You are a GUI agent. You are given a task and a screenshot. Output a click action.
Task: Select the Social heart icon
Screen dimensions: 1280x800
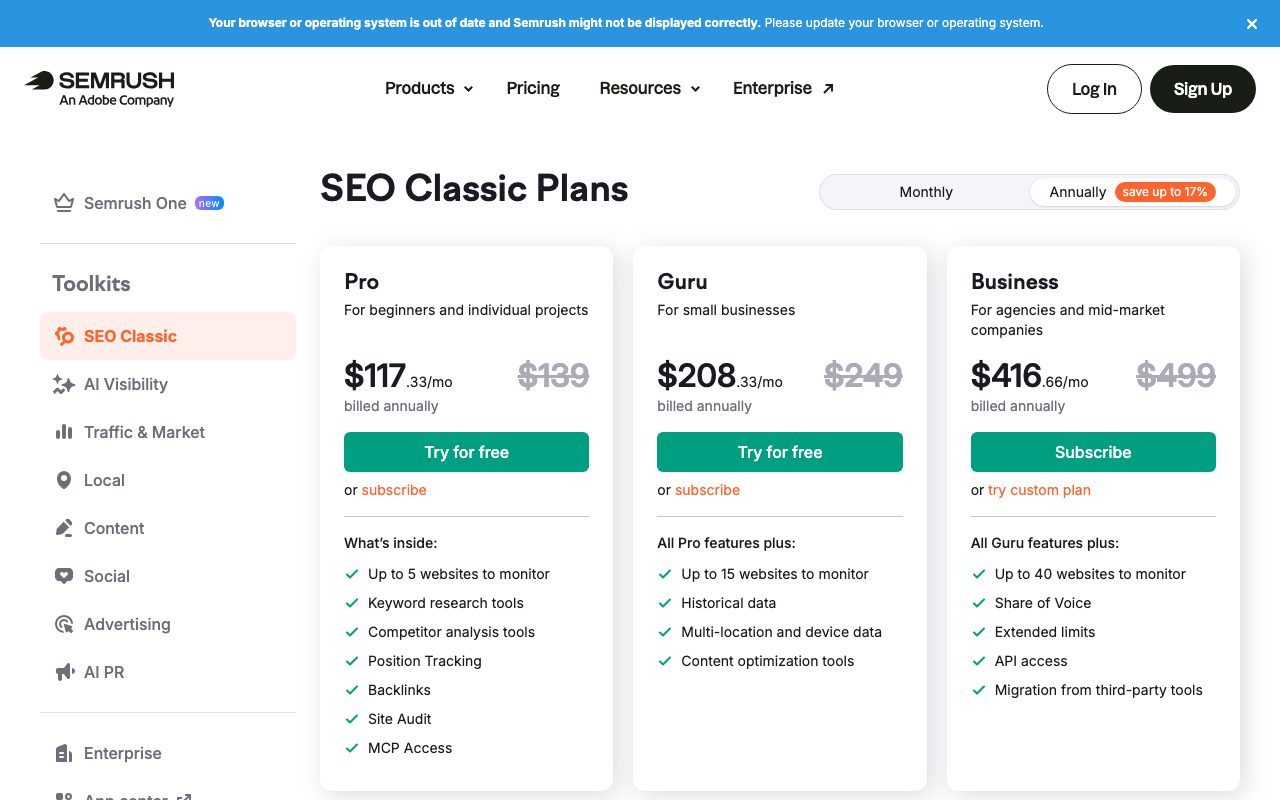[64, 576]
